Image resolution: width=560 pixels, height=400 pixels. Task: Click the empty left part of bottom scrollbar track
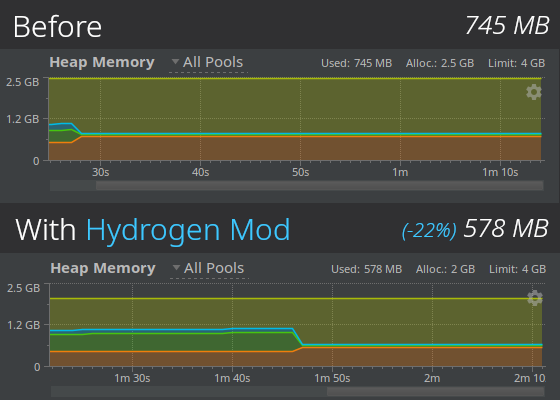(x=189, y=392)
